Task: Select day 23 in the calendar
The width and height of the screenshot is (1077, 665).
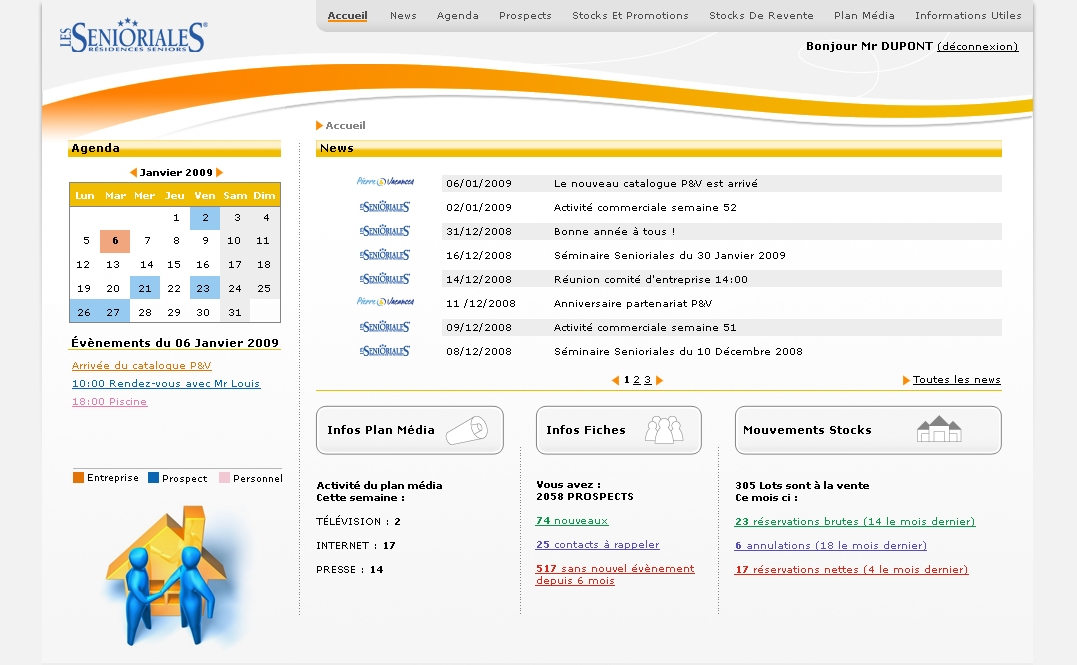Action: [x=204, y=289]
